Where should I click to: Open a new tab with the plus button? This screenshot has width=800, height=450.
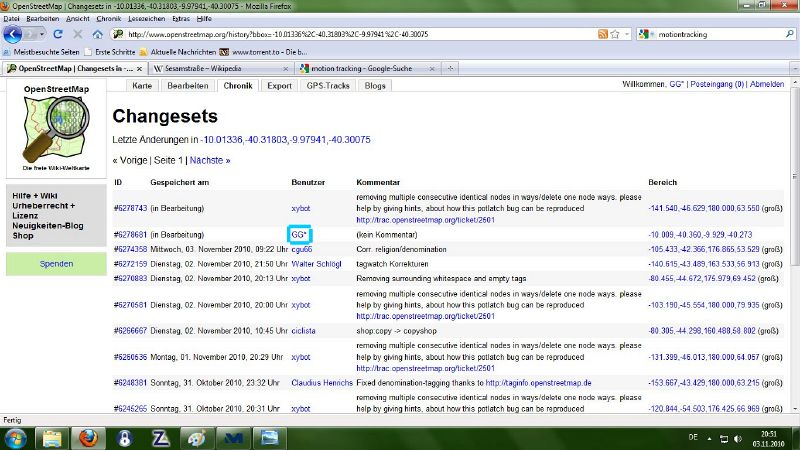pos(450,68)
